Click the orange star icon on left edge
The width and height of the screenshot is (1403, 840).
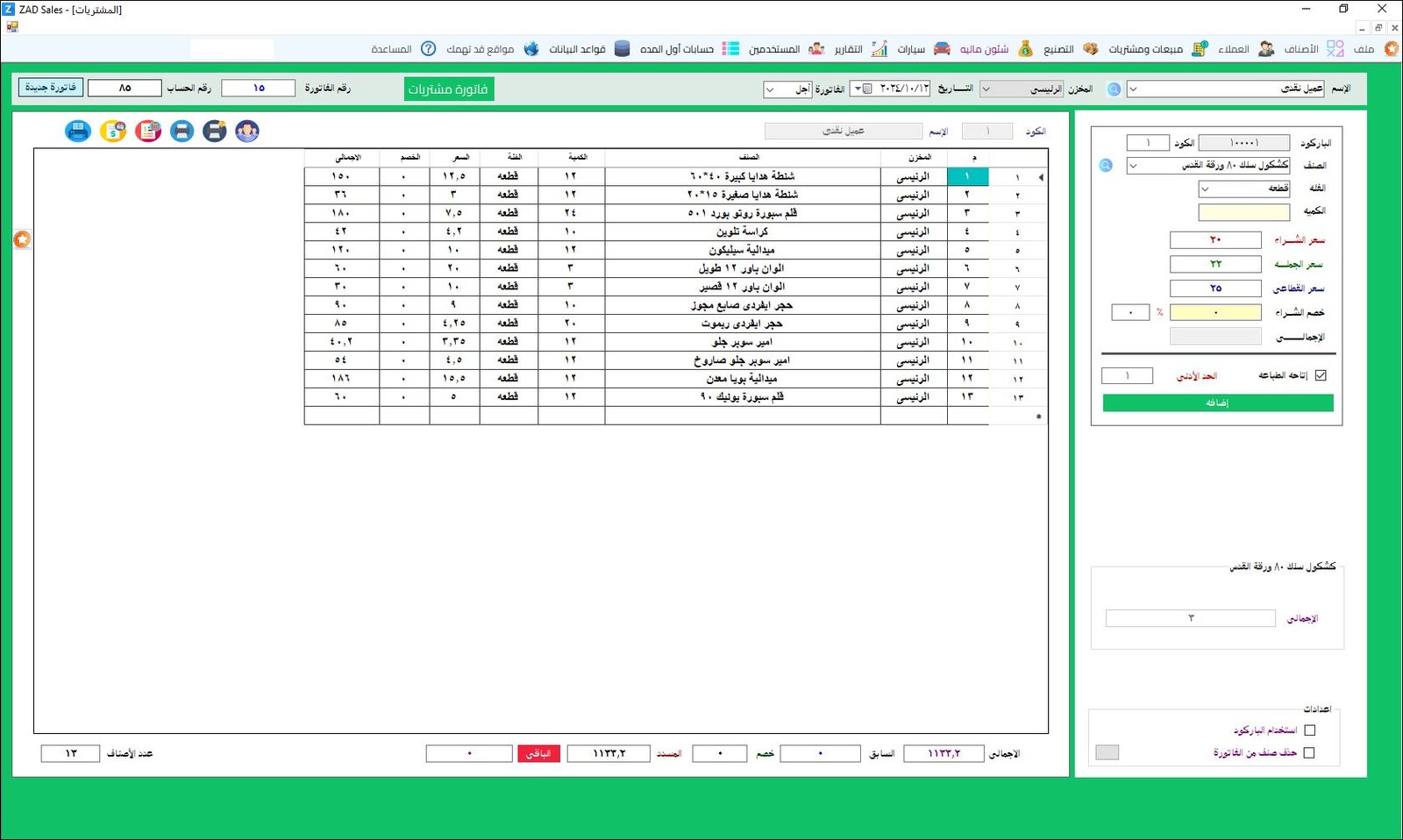click(x=22, y=239)
